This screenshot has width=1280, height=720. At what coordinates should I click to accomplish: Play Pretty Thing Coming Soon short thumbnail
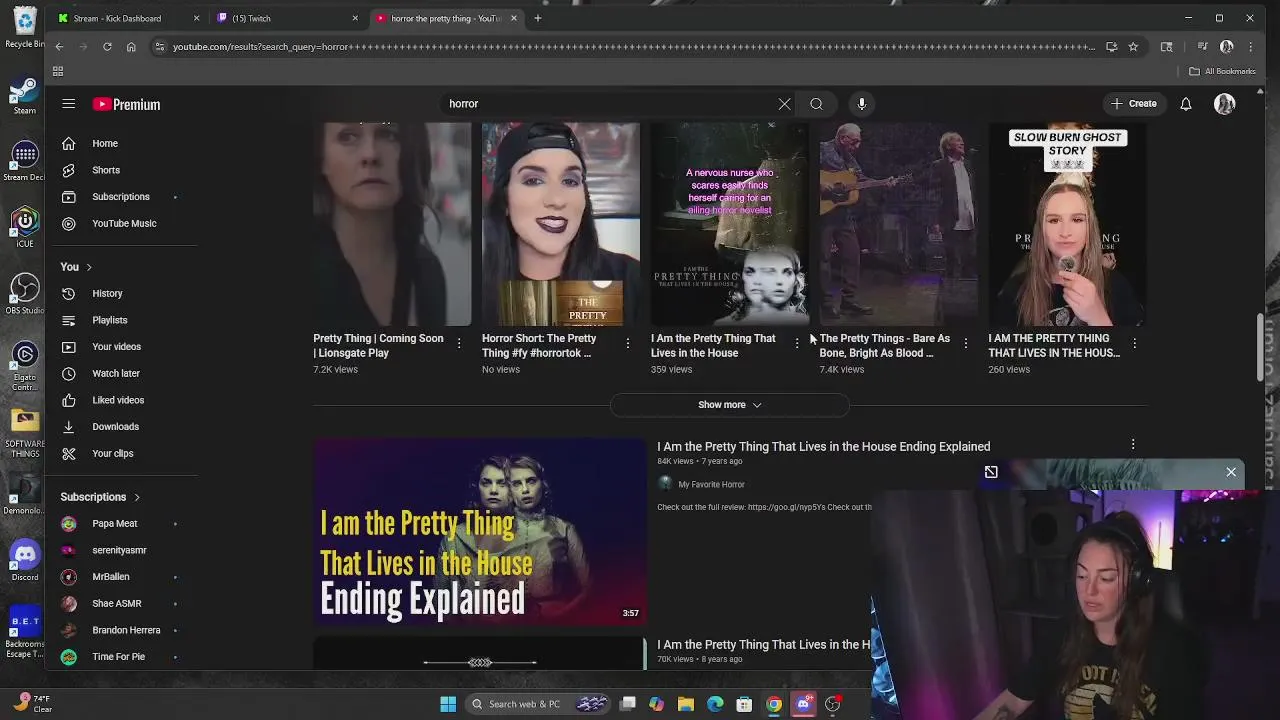pos(392,224)
